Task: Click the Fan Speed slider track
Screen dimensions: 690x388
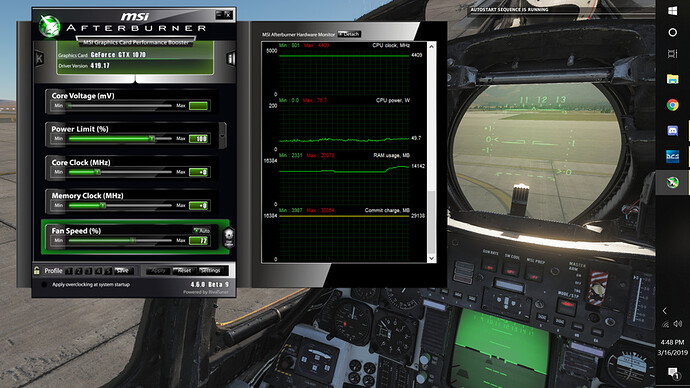Action: coord(119,241)
